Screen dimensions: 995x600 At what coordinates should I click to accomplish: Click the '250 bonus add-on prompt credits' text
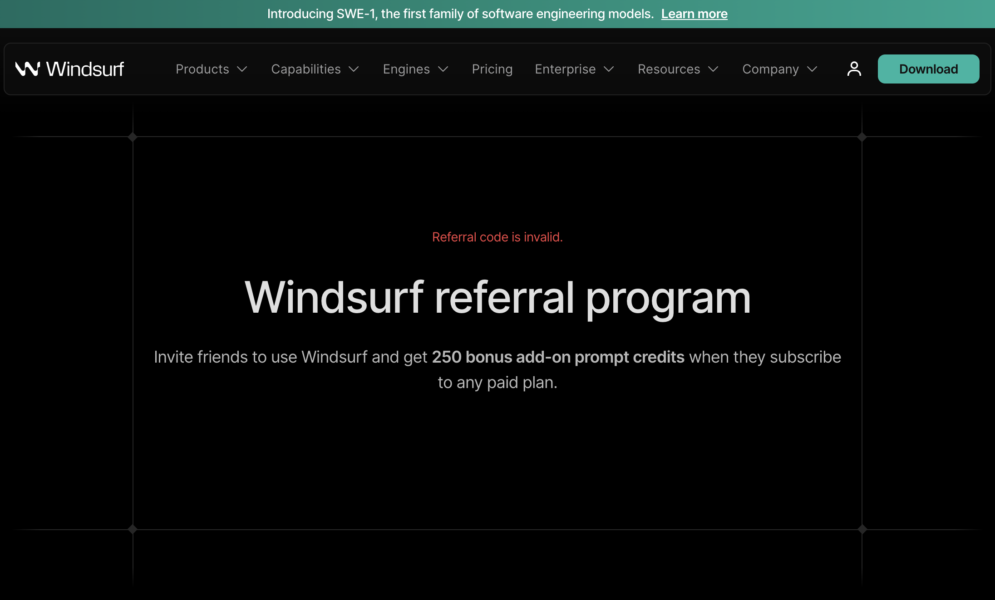point(558,357)
